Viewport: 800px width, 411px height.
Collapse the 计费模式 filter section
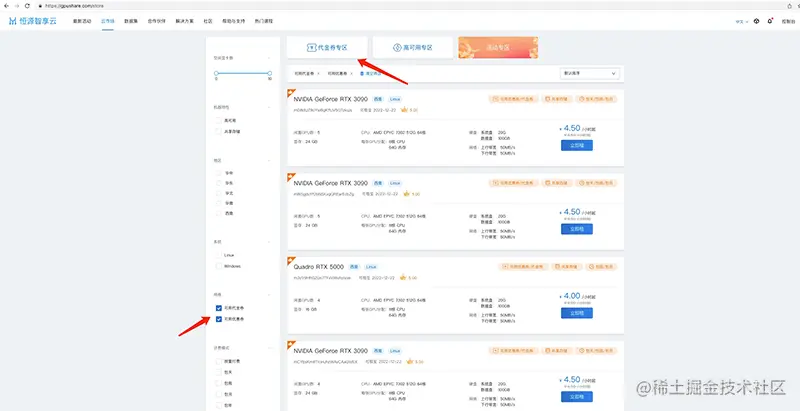pos(269,348)
